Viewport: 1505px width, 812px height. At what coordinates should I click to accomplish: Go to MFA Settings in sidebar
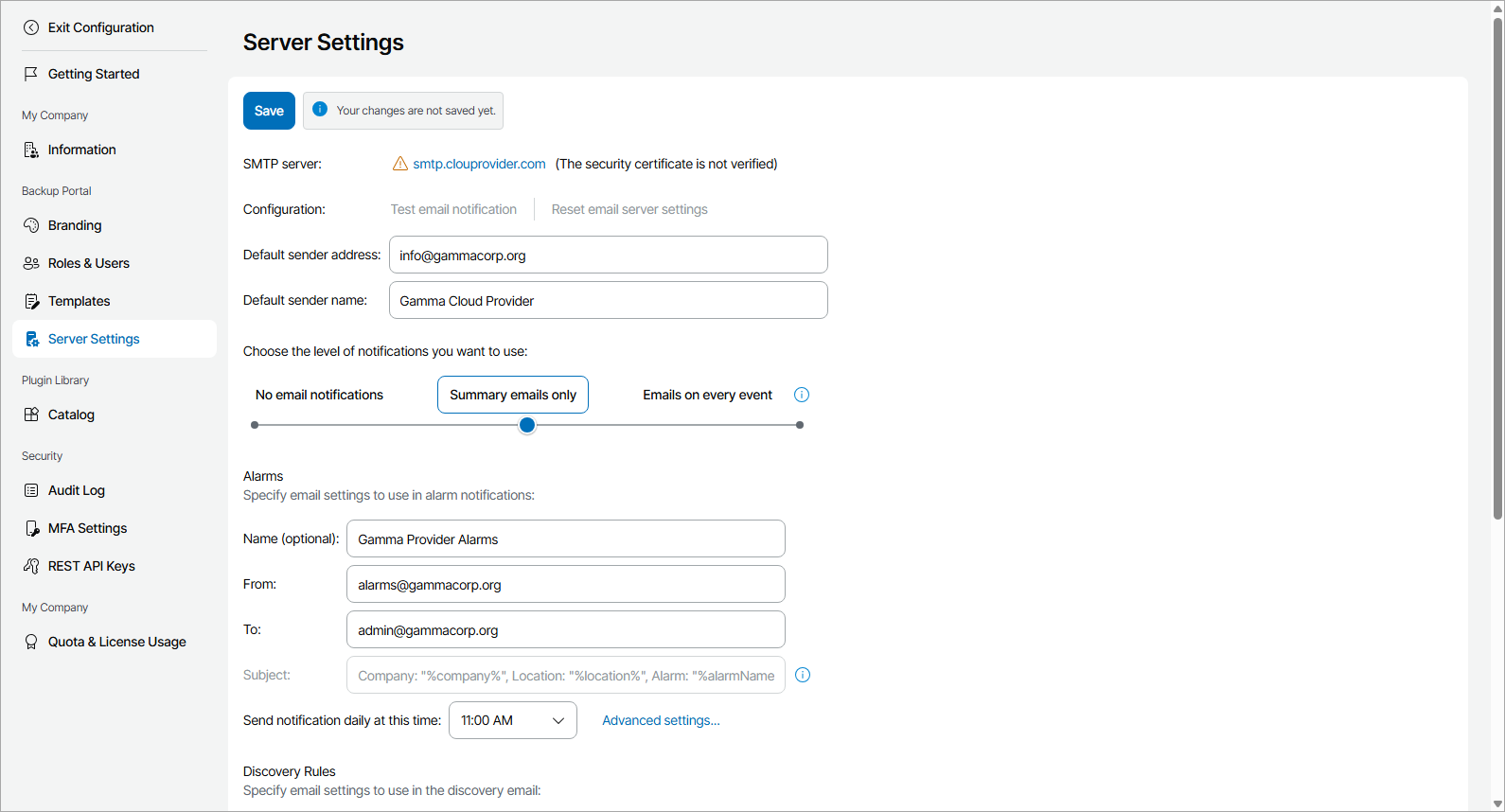tap(87, 528)
